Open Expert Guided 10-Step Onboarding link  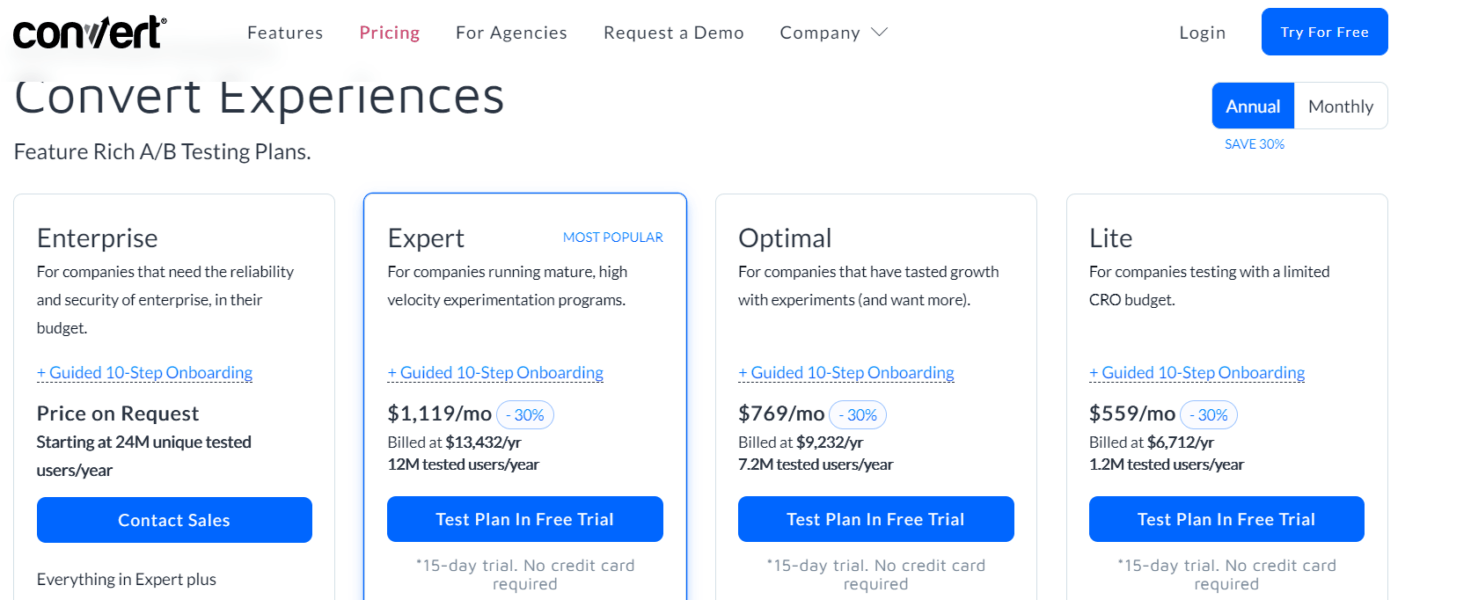495,372
